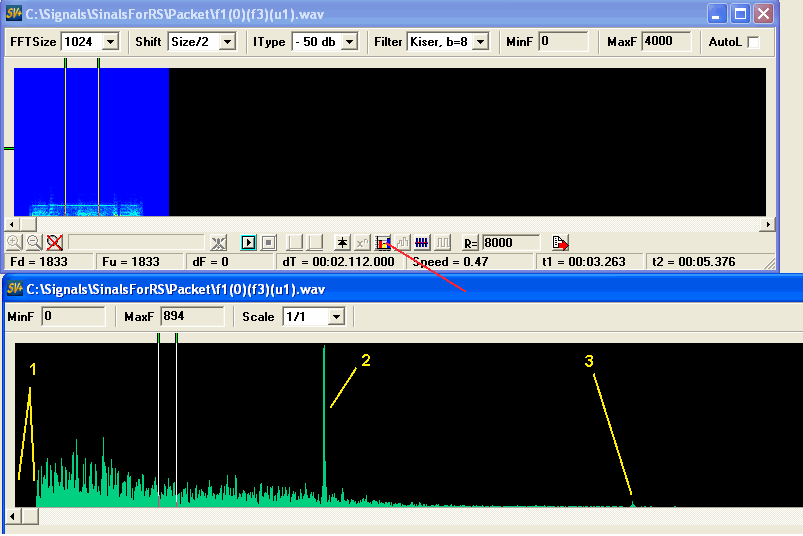Expand the IType -50 db dropdown
Viewport: 803px width, 536px height.
[351, 42]
